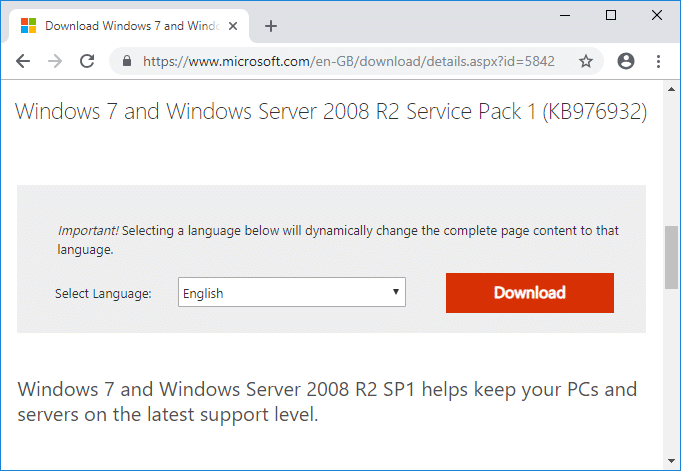This screenshot has height=471, width=681.
Task: Maximize the Chrome window
Action: 611,15
